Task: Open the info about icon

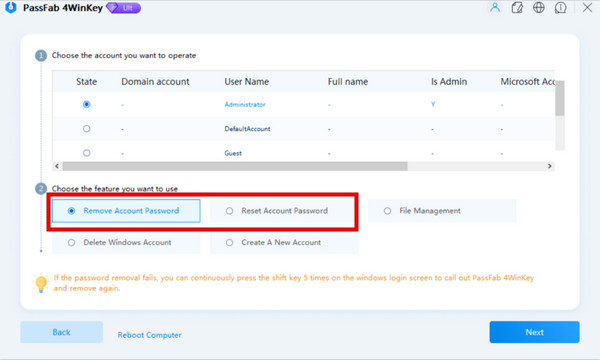Action: (x=561, y=8)
